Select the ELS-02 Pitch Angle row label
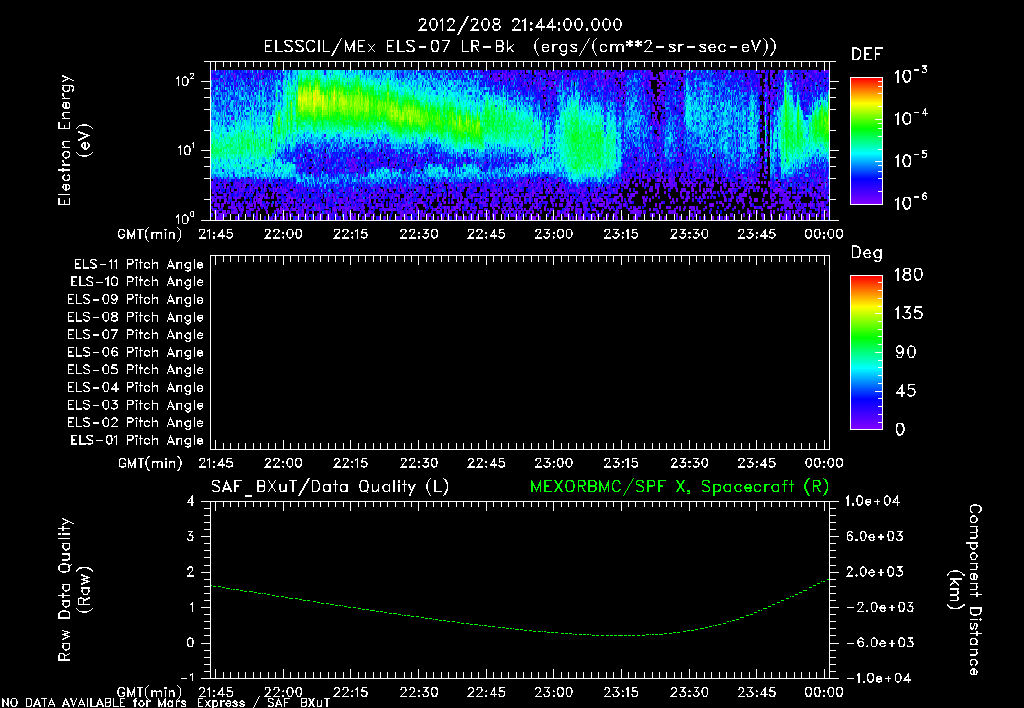The width and height of the screenshot is (1024, 708). 136,423
